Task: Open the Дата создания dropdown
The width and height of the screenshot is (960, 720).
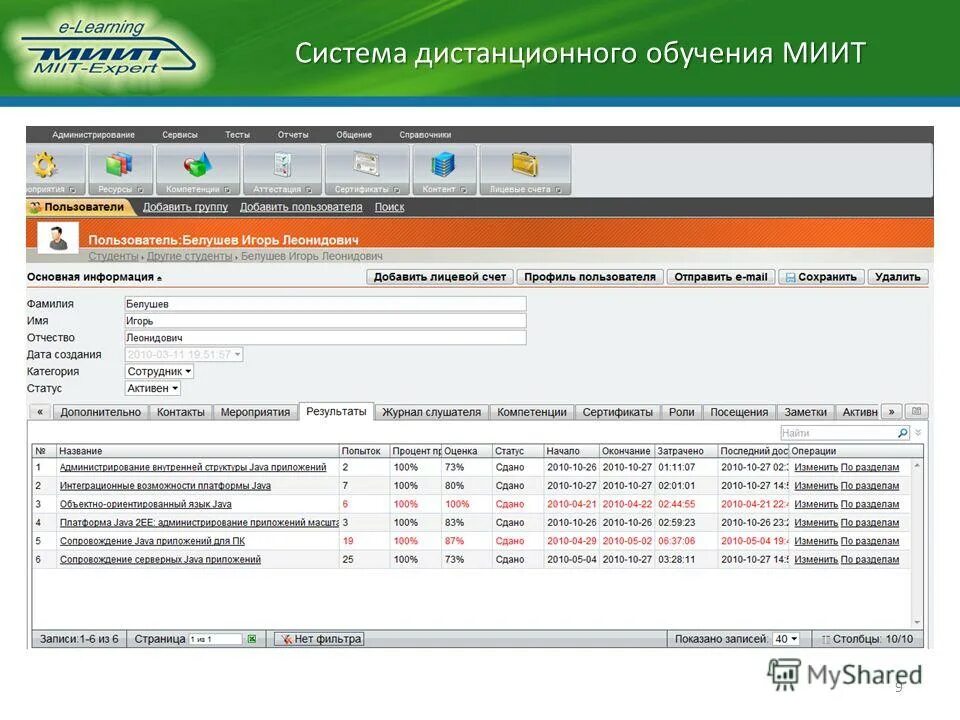Action: [x=184, y=354]
